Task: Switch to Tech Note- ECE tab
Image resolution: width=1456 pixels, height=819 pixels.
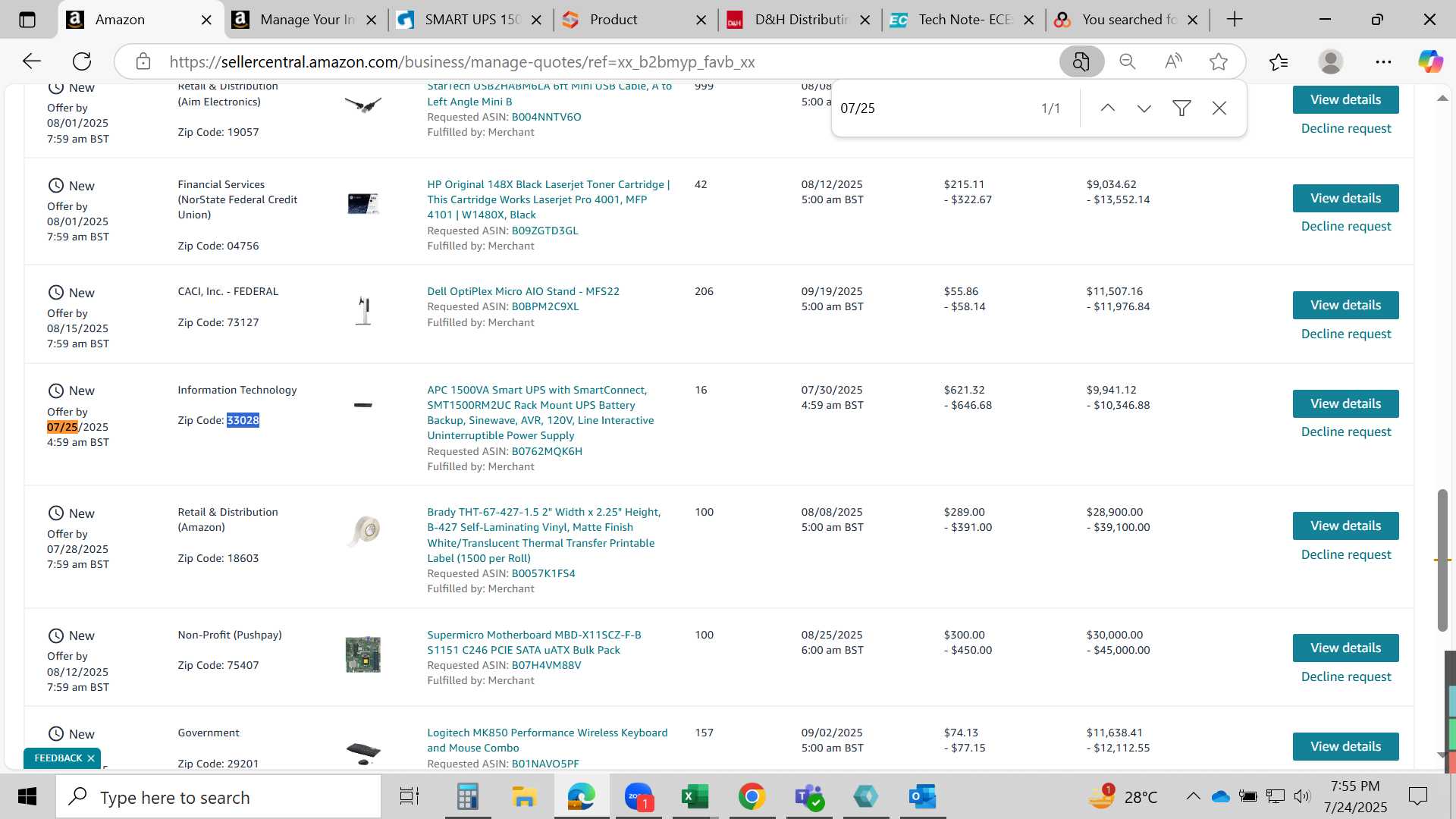Action: [x=964, y=20]
